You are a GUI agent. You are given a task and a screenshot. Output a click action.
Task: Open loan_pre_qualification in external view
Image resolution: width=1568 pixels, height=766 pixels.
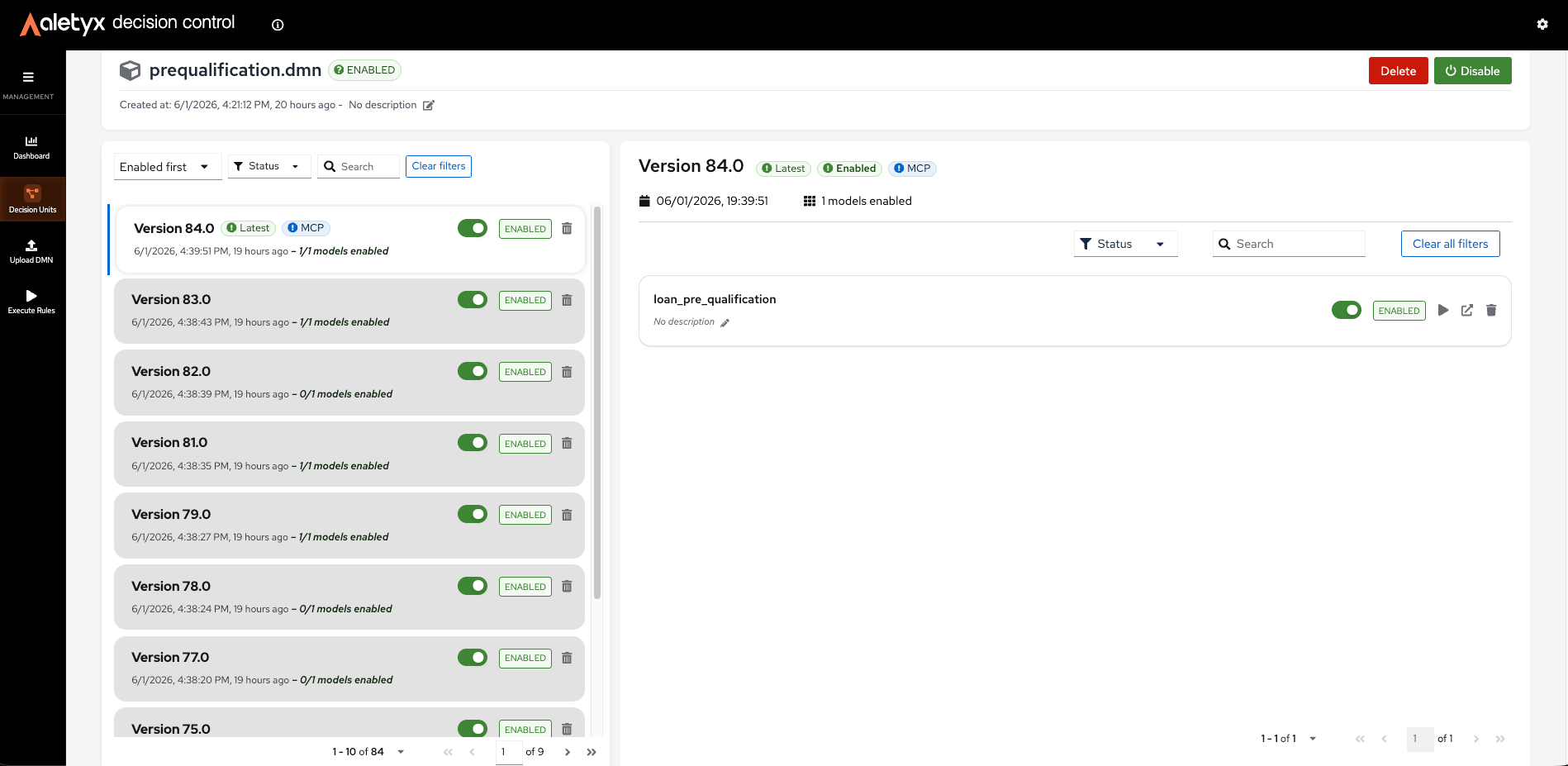click(1467, 310)
